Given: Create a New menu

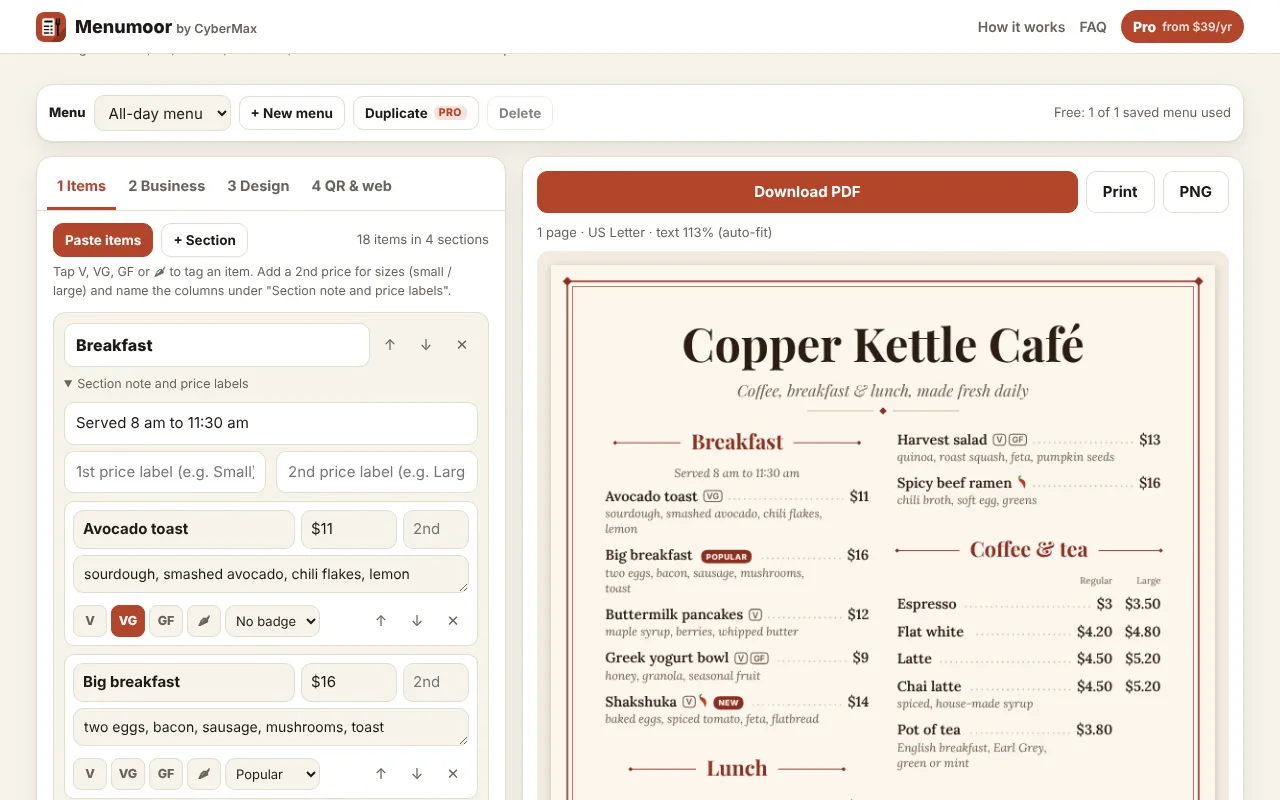Looking at the screenshot, I should coord(292,113).
